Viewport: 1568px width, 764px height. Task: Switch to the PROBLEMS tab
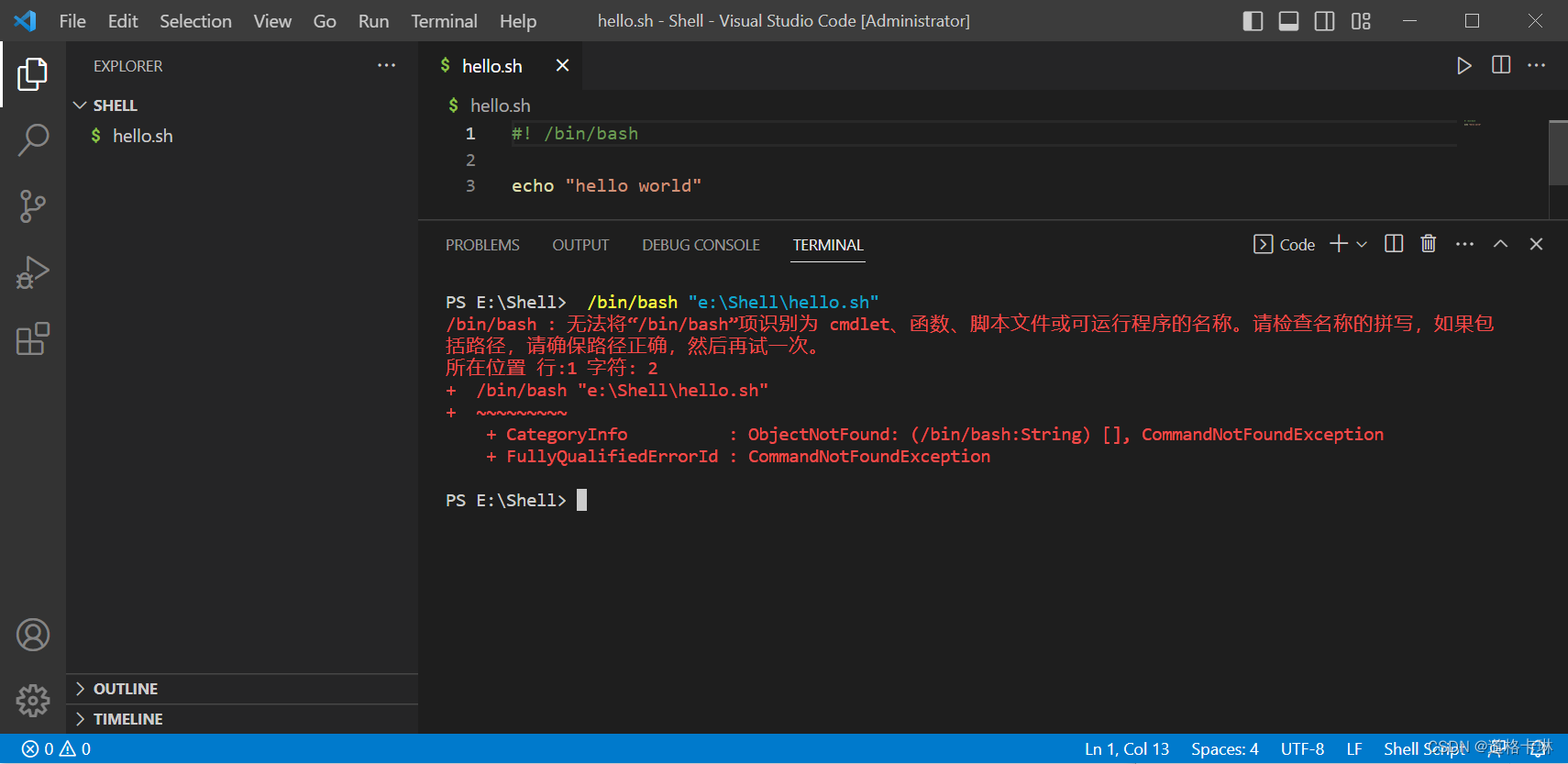point(482,245)
